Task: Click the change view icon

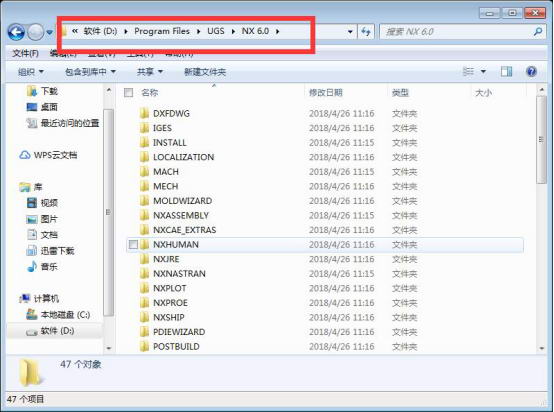Action: coord(468,72)
